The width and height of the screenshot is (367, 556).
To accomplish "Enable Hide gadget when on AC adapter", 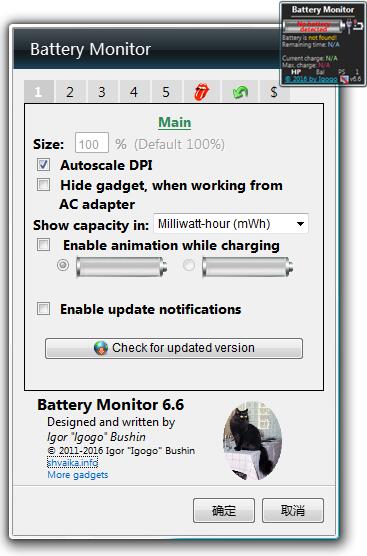I will [44, 185].
